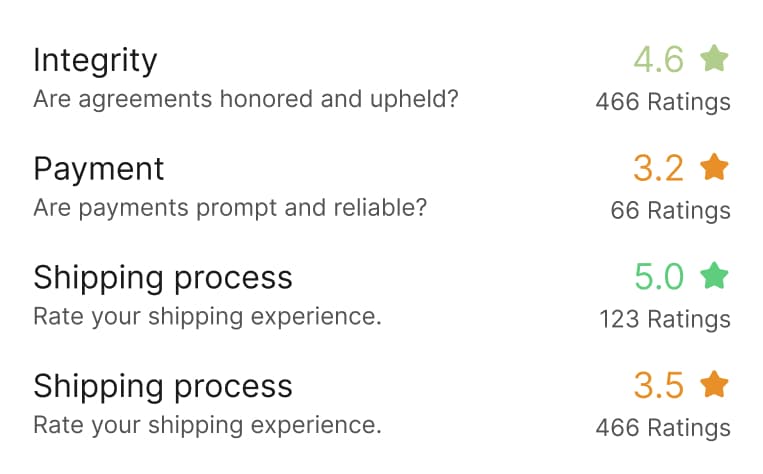
Task: Click "Are agreements honored and upheld?" text
Action: point(245,100)
